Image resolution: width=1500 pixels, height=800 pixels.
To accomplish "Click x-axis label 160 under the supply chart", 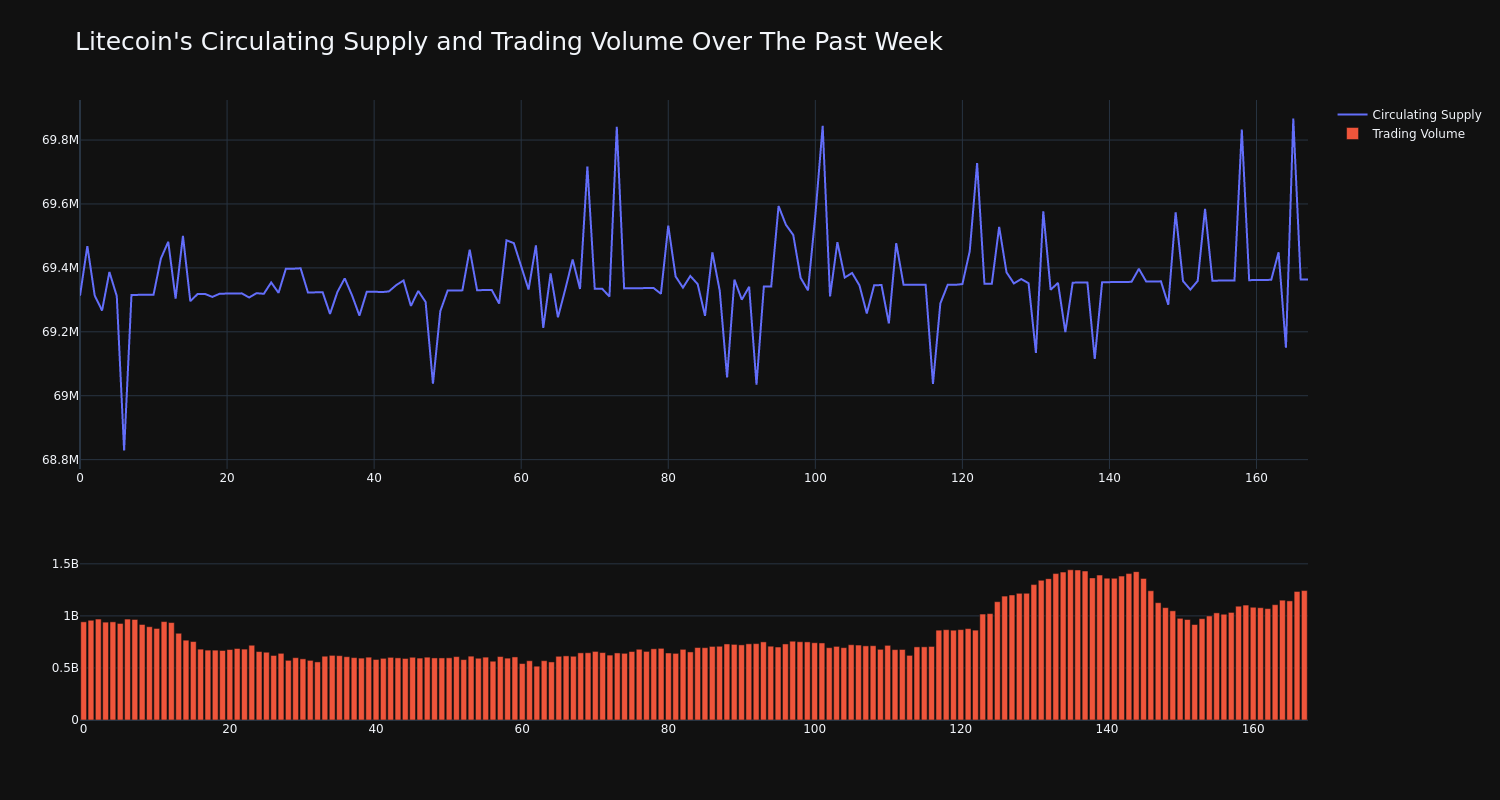I will [x=1256, y=478].
